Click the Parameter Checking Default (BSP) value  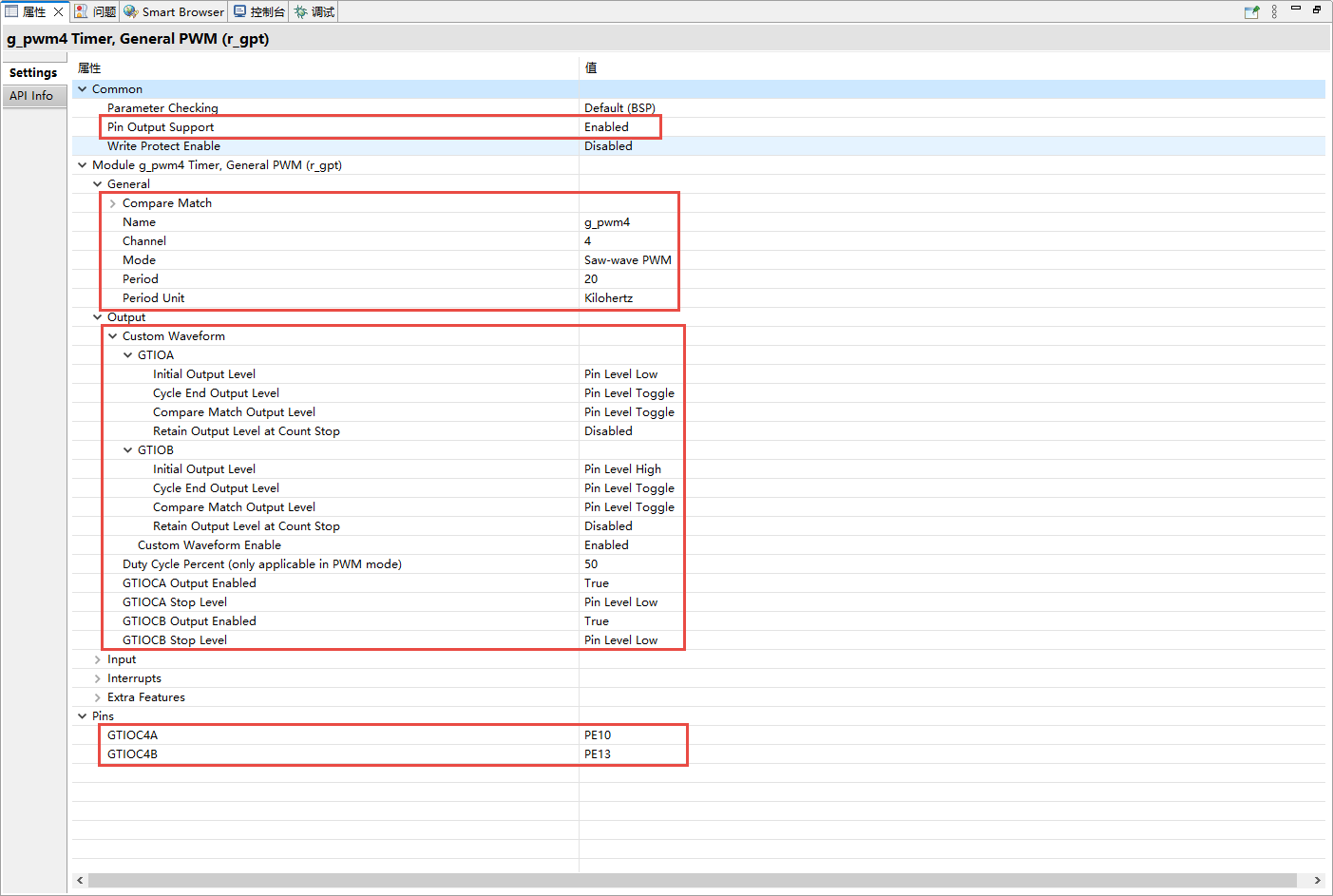pyautogui.click(x=619, y=108)
